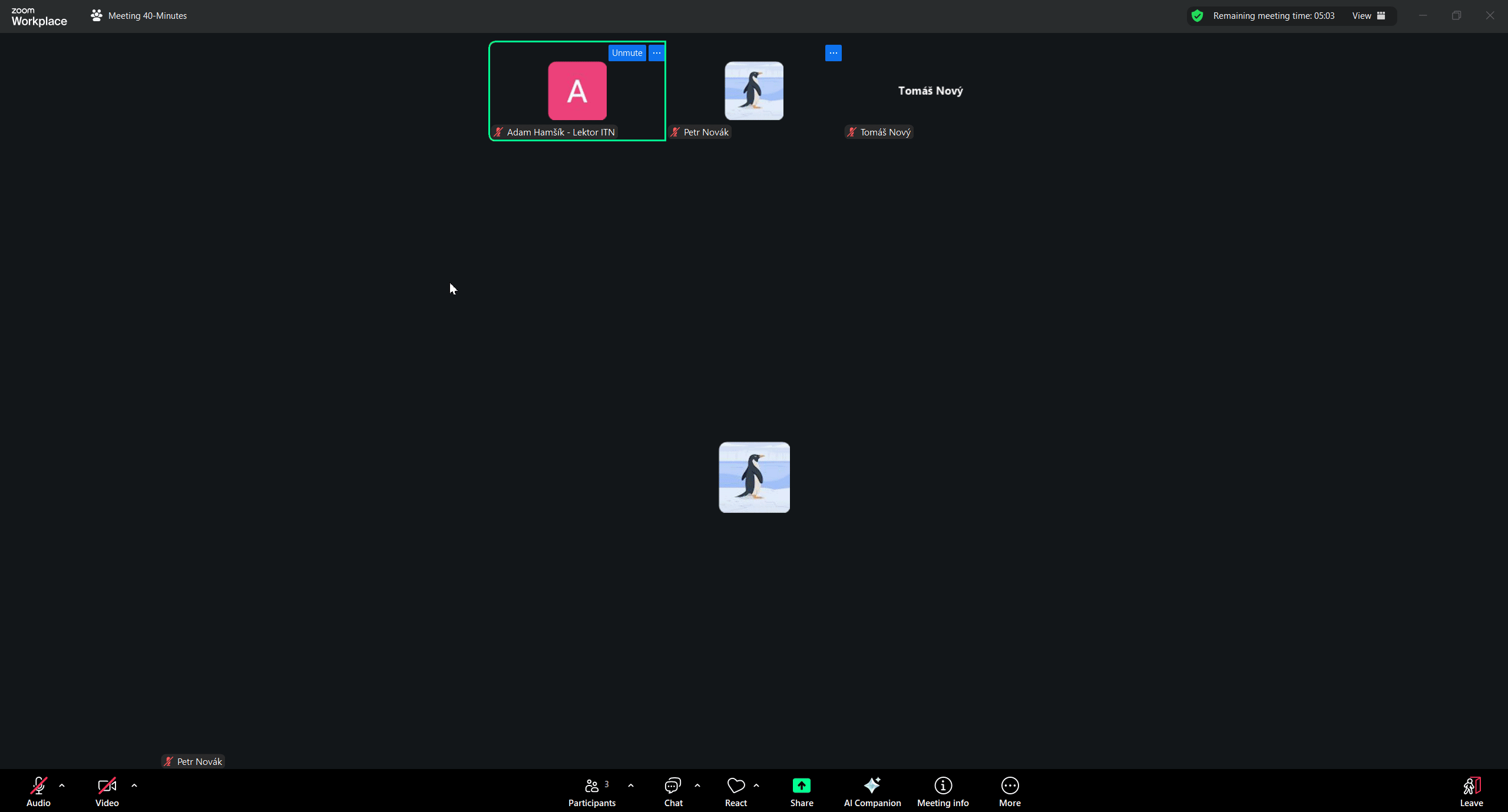
Task: Click the green Share screen icon
Action: (x=801, y=786)
